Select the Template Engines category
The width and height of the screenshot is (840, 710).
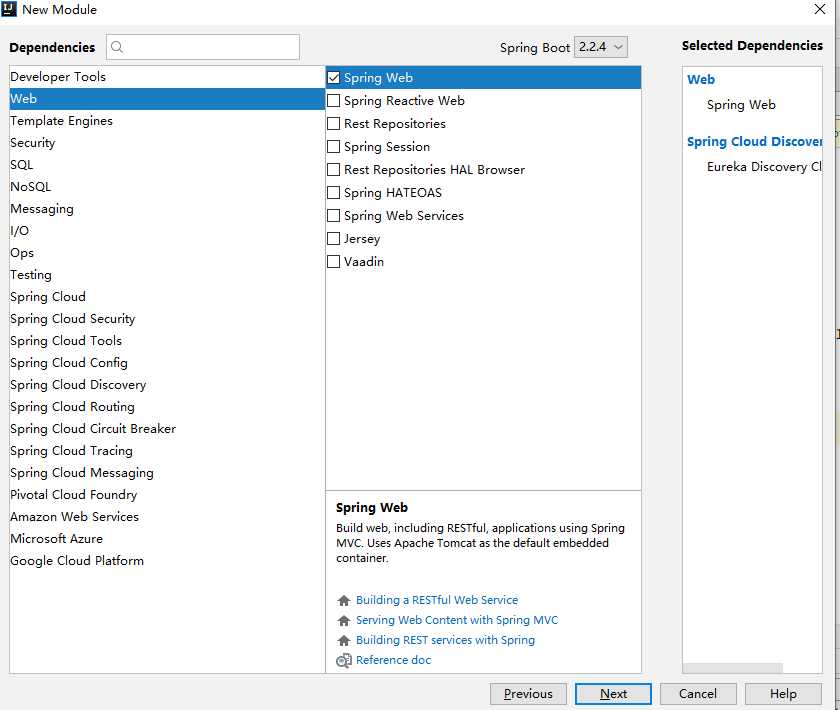pos(167,121)
